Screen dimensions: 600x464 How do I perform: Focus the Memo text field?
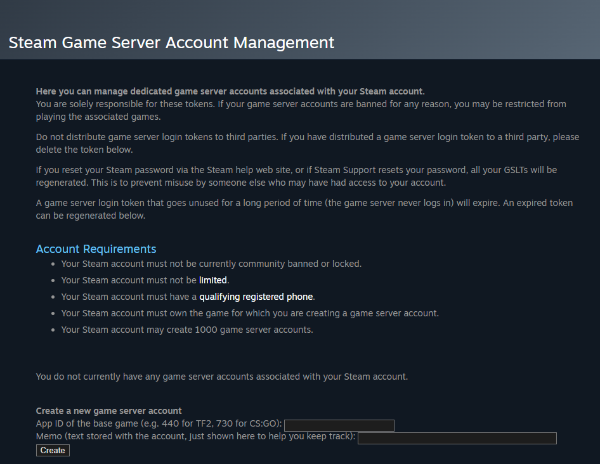(457, 438)
